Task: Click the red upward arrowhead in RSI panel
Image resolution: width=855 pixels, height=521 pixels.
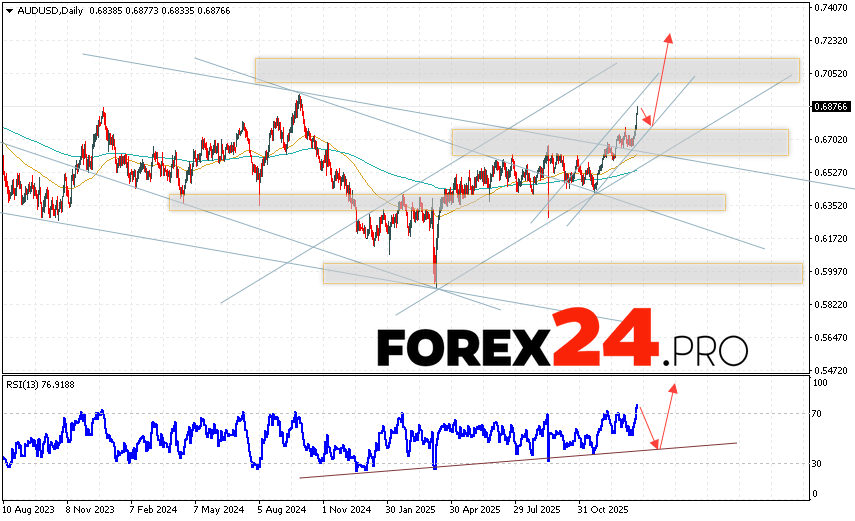Action: point(673,387)
